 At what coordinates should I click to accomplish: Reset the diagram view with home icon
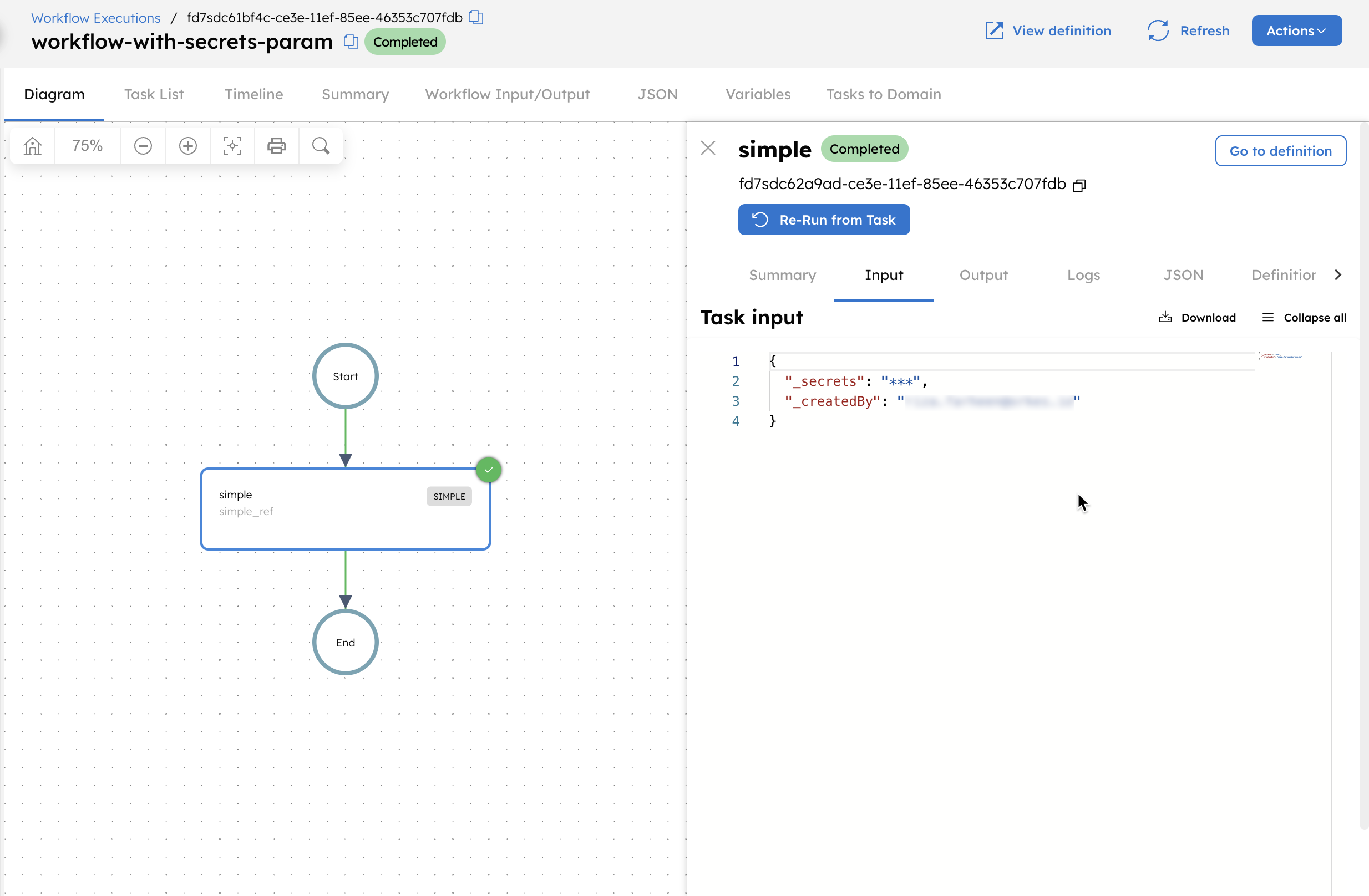(33, 146)
